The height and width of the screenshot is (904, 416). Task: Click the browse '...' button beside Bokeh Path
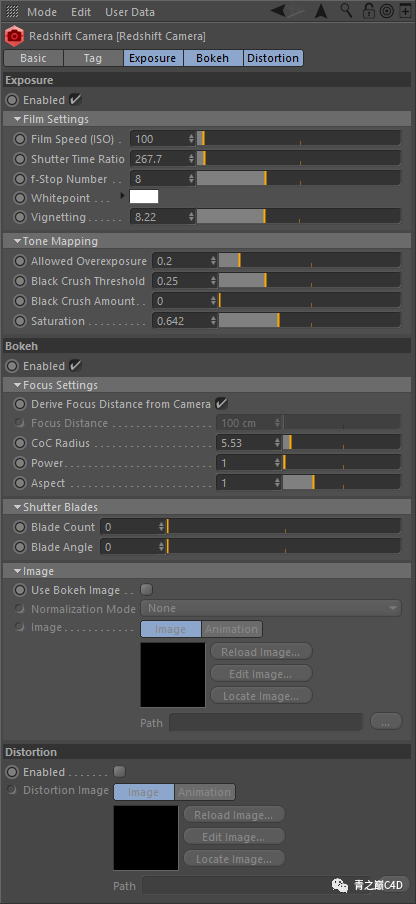(386, 722)
